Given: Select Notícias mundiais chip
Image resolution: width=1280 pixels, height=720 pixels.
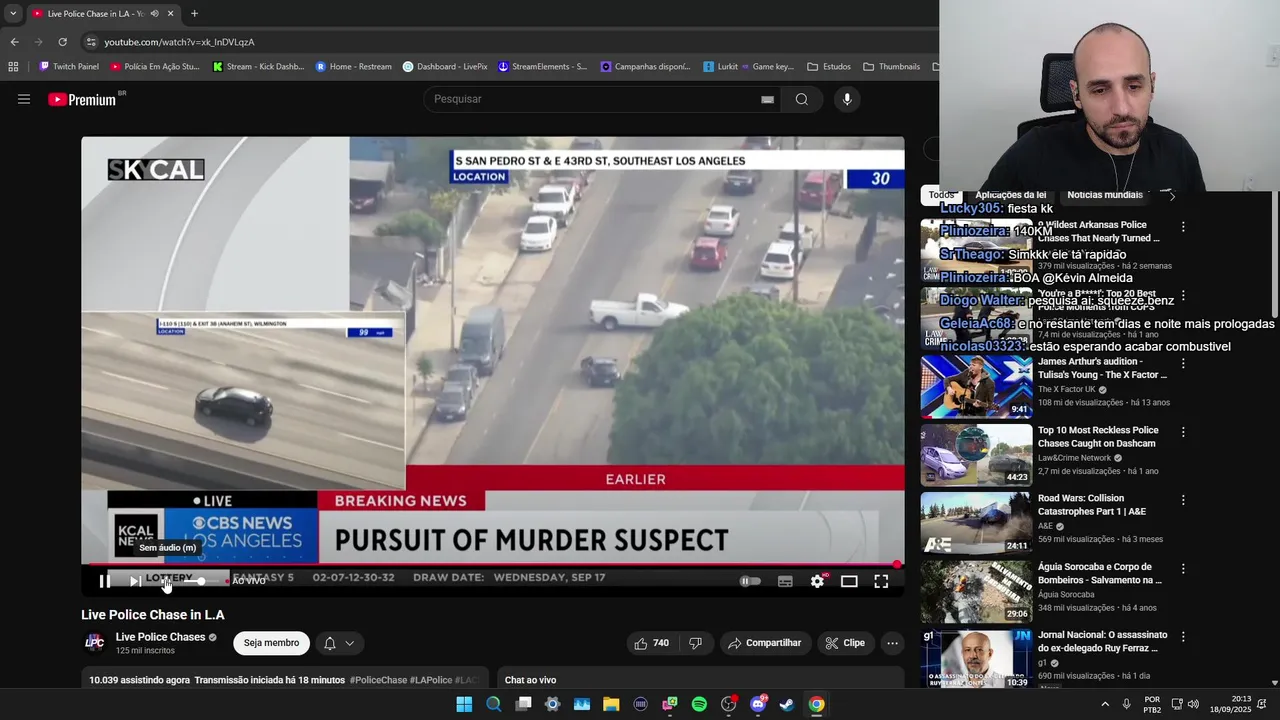Looking at the screenshot, I should (x=1104, y=195).
